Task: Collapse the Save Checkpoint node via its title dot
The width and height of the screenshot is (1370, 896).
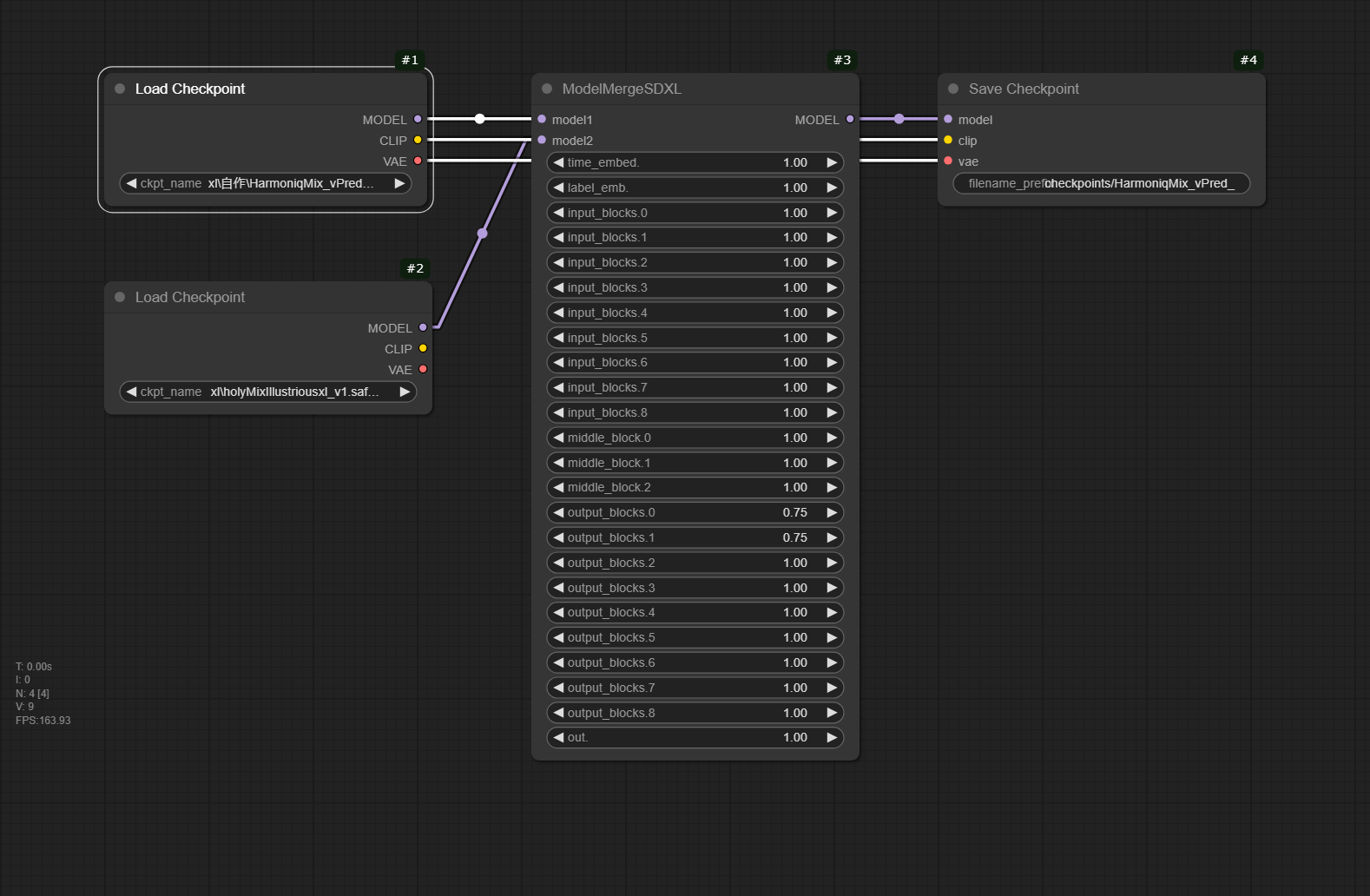Action: (x=953, y=89)
